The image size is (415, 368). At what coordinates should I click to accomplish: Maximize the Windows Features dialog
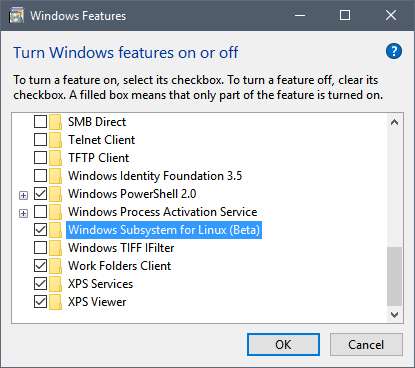point(345,15)
